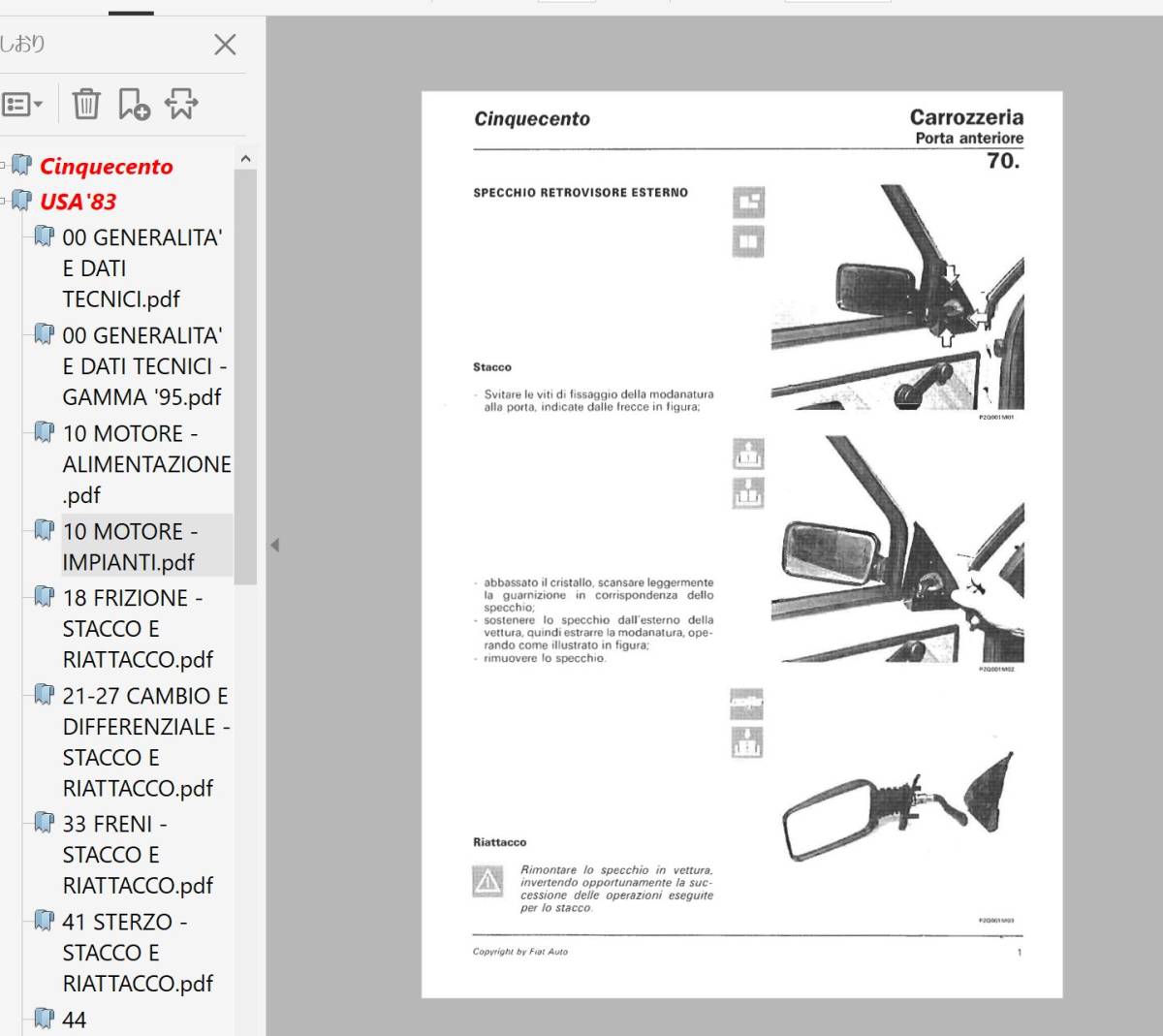This screenshot has width=1163, height=1036.
Task: Collapse the USA'83 bookmark tree
Action: click(4, 202)
